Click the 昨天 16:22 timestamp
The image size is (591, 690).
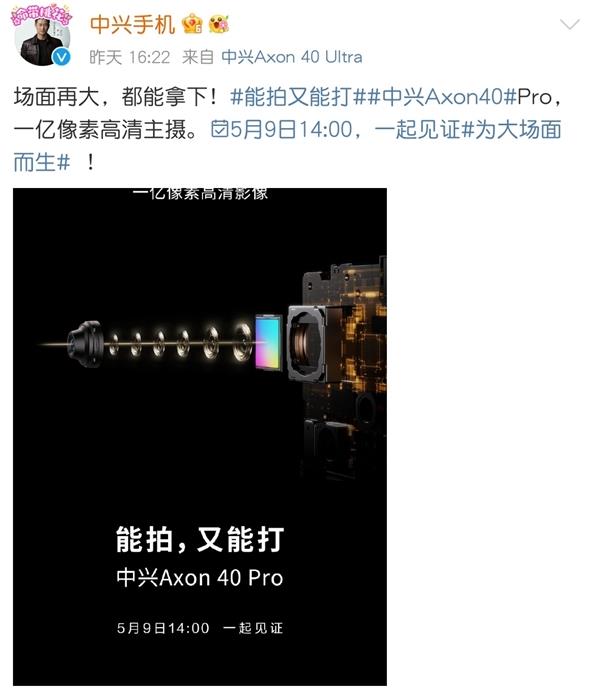pyautogui.click(x=129, y=57)
